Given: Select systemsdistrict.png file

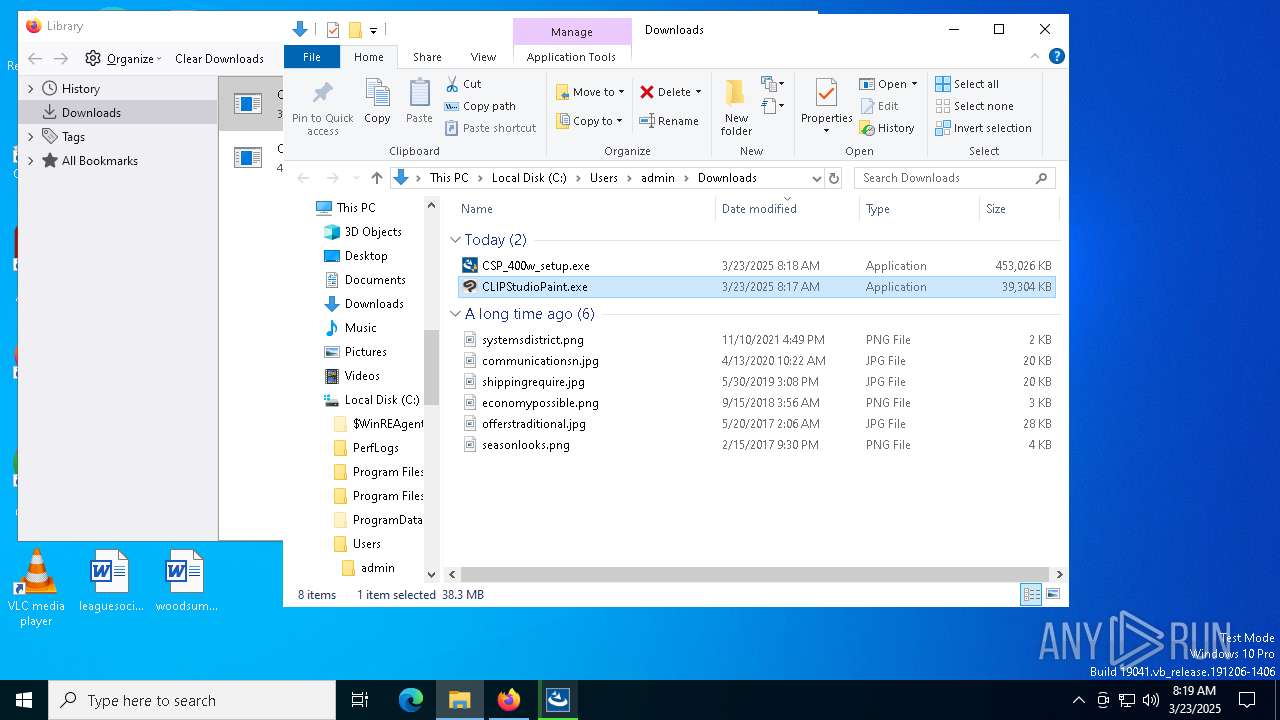Looking at the screenshot, I should [x=757, y=340].
